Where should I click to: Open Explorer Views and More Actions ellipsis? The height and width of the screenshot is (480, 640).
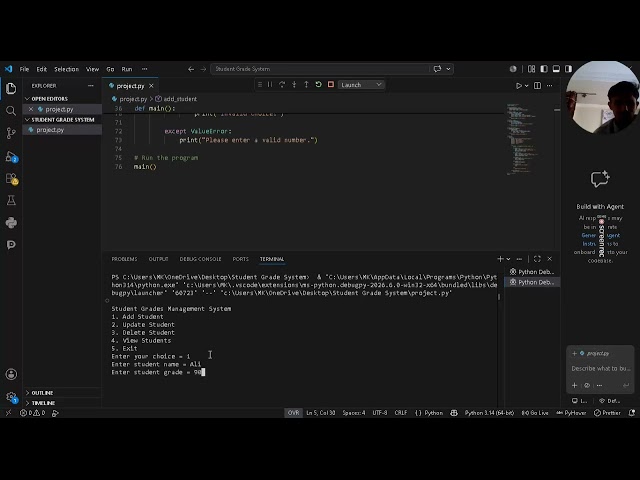click(91, 86)
